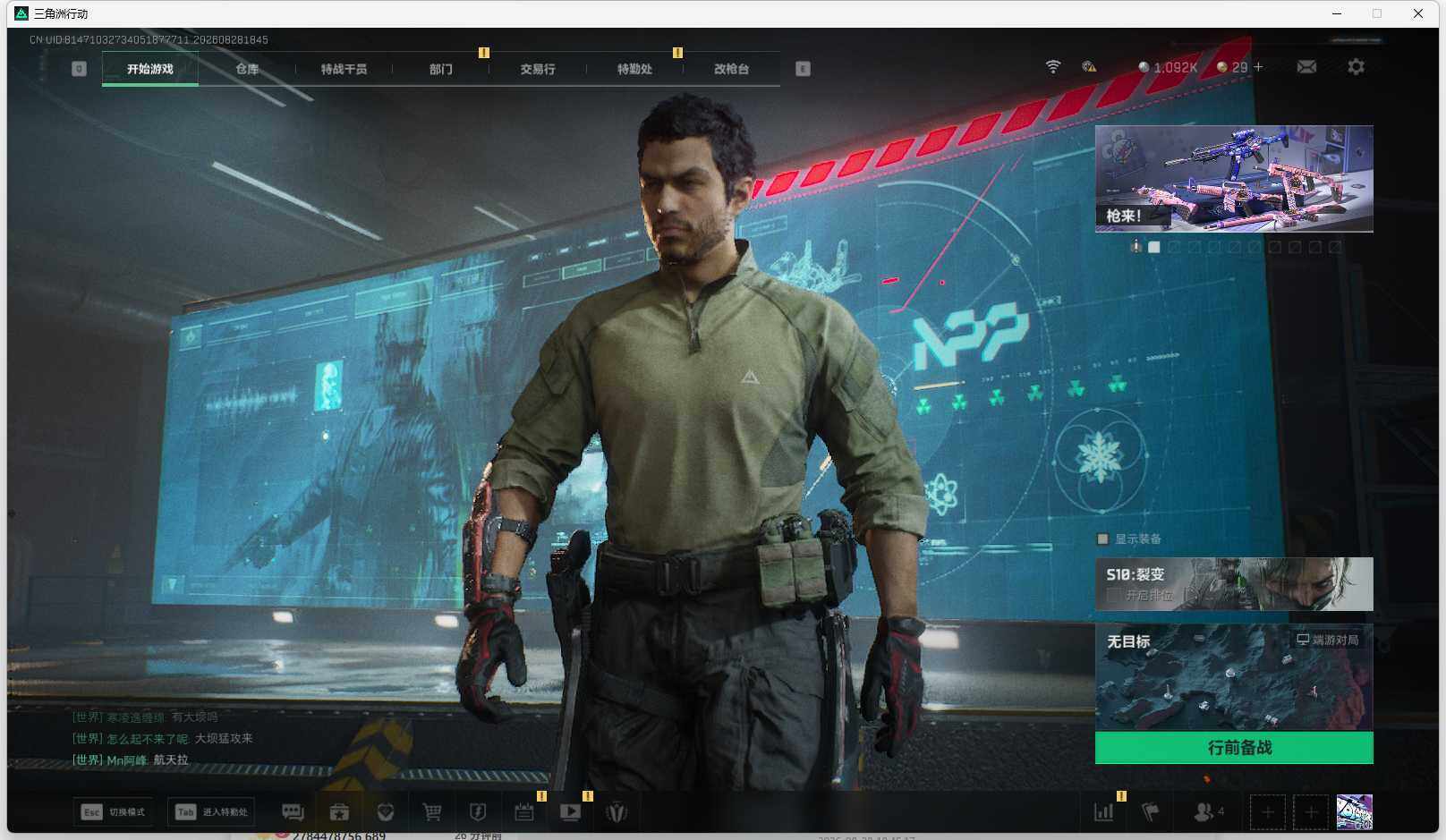Click the 三角洲行动 app icon in title bar

tap(21, 13)
